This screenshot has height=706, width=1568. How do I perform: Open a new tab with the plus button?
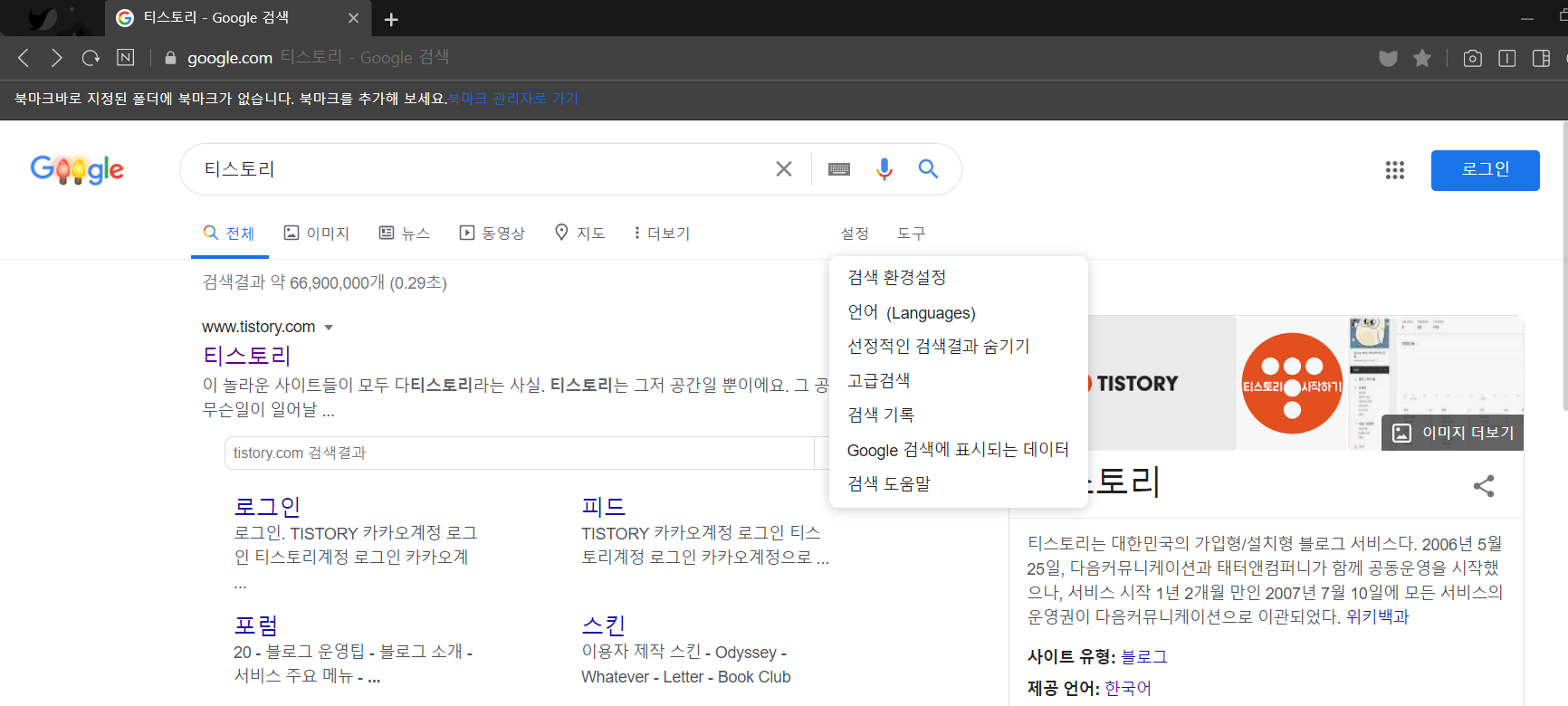391,19
